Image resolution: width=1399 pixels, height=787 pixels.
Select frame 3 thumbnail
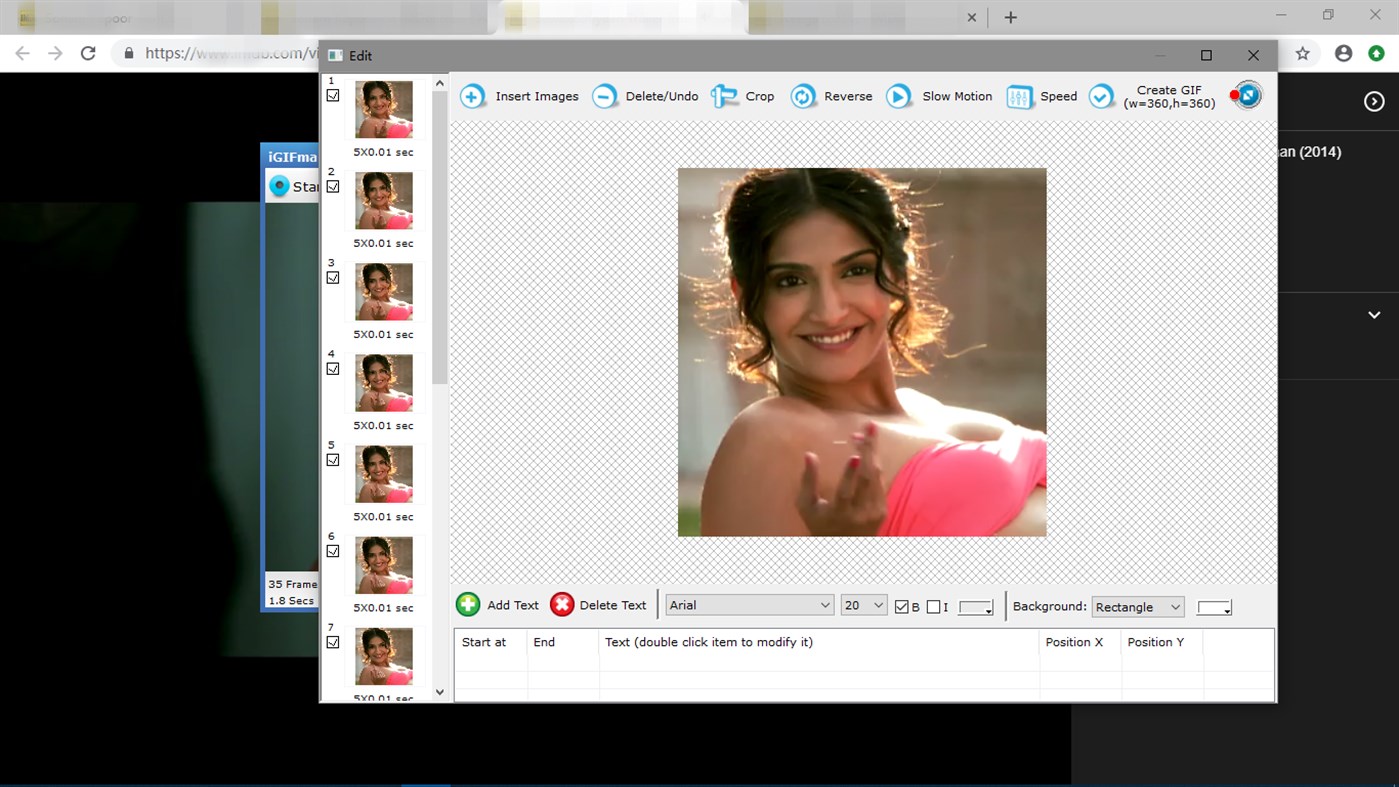pyautogui.click(x=383, y=291)
